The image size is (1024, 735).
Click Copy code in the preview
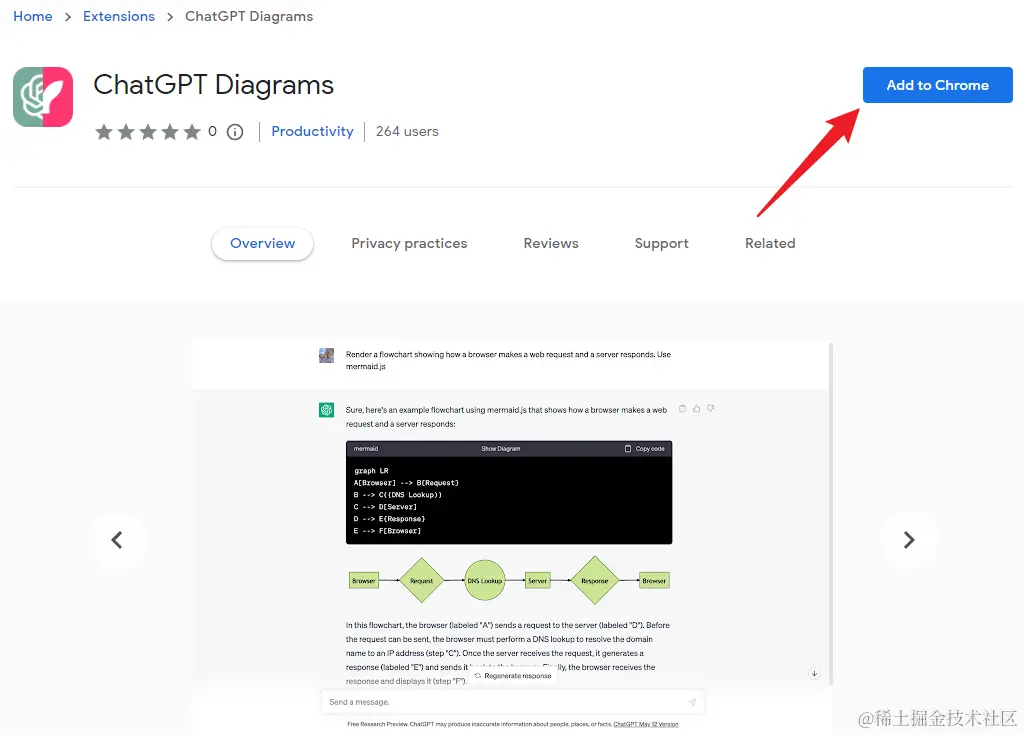pos(645,449)
